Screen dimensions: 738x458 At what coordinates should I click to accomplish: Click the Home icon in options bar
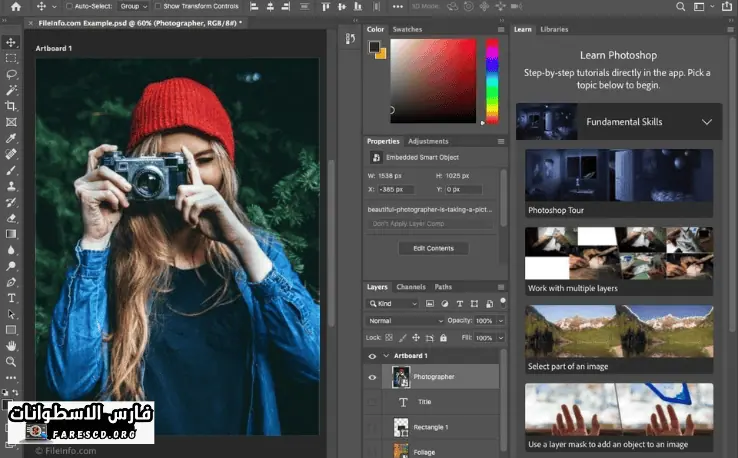[x=15, y=6]
